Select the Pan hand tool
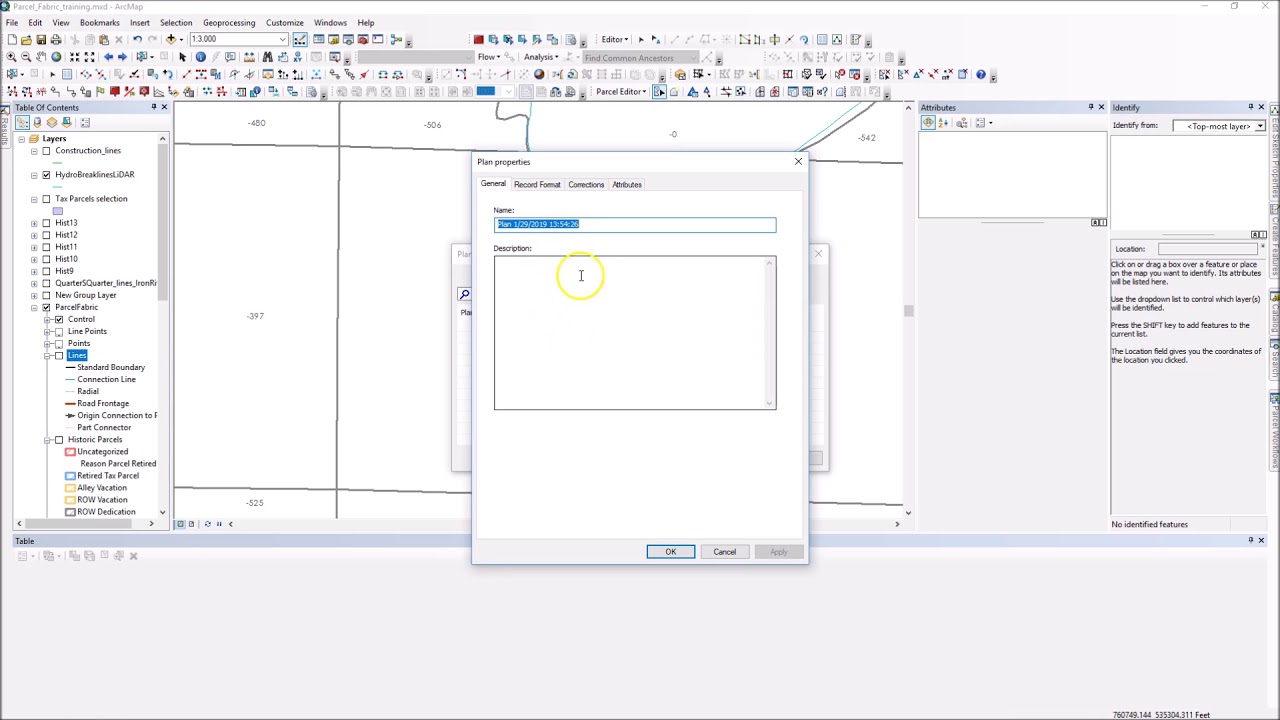The image size is (1280, 720). (41, 56)
